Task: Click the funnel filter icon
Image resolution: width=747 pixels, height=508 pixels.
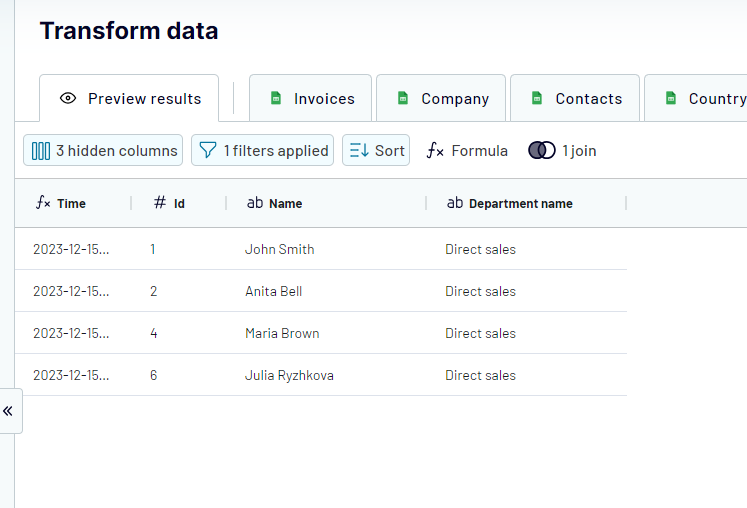Action: (208, 151)
